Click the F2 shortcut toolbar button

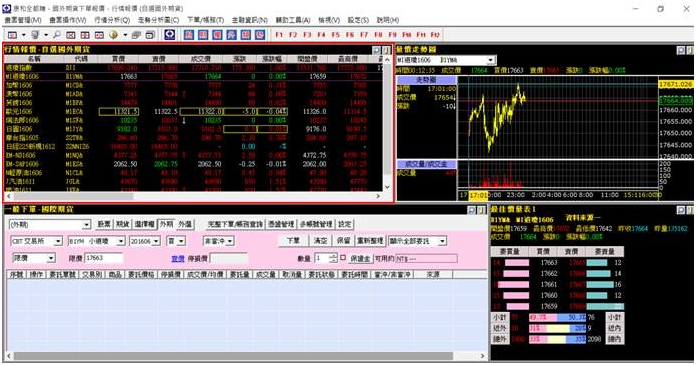[x=293, y=35]
